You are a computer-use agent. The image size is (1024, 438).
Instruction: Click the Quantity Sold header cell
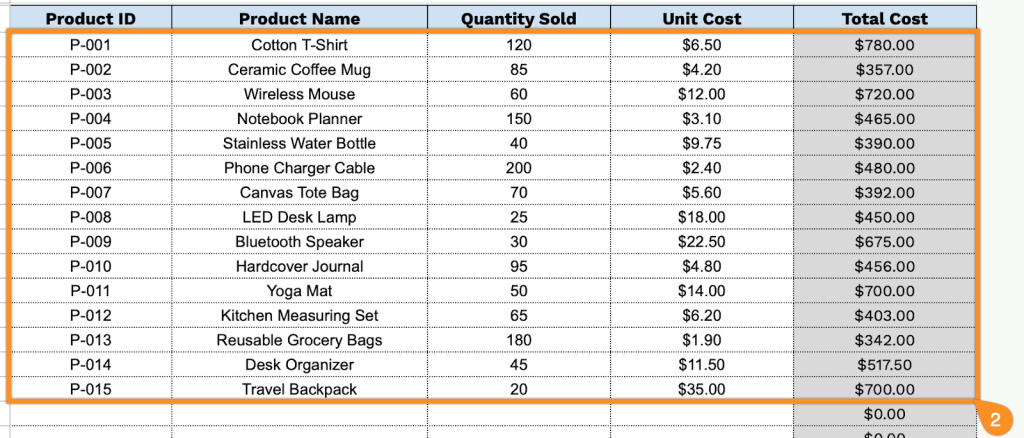coord(519,19)
